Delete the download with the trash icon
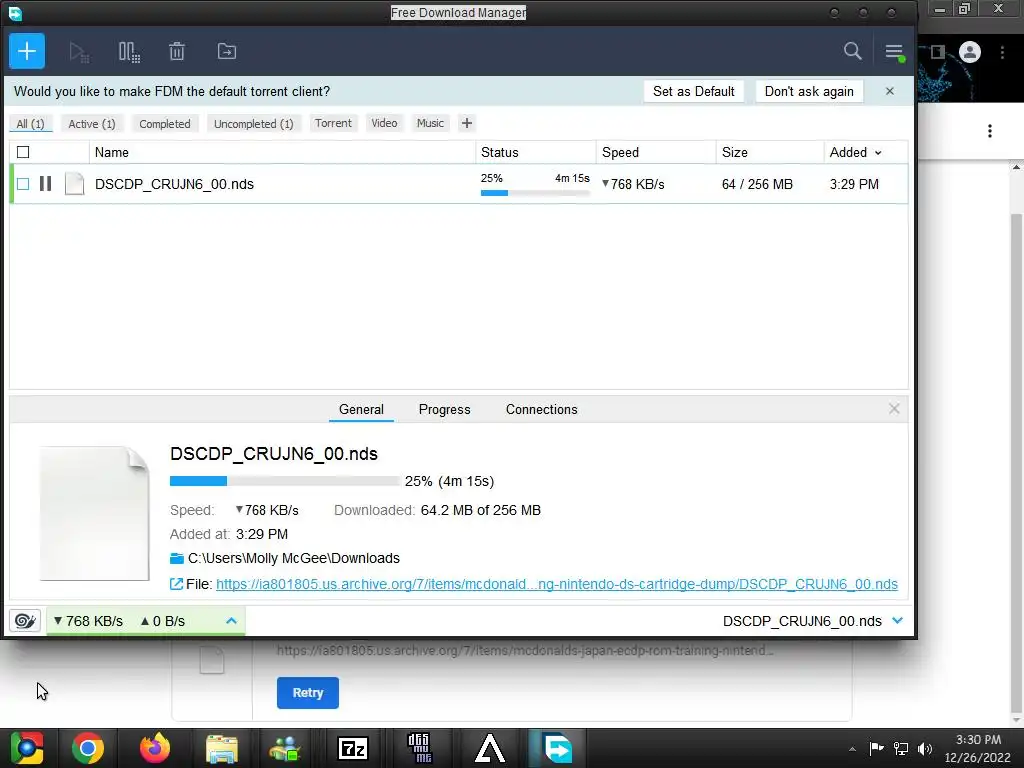Viewport: 1024px width, 768px height. click(x=177, y=52)
